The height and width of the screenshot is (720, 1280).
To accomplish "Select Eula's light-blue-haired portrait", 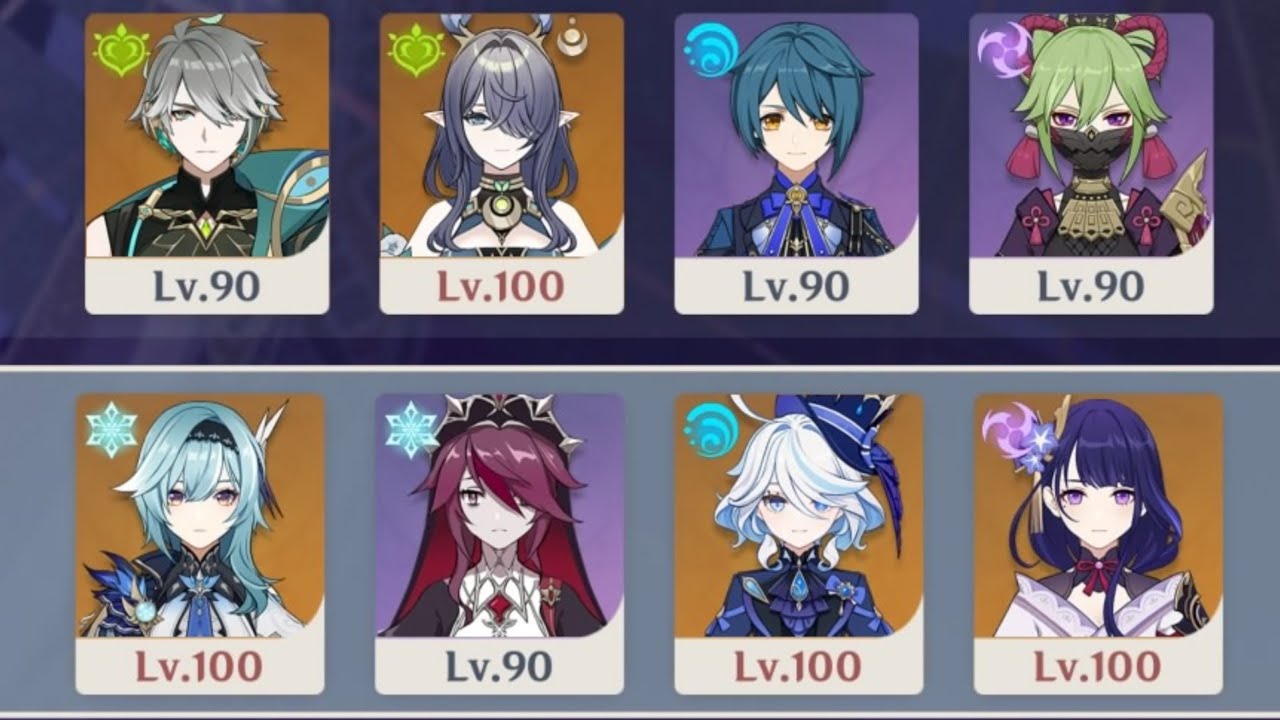I will coord(200,516).
